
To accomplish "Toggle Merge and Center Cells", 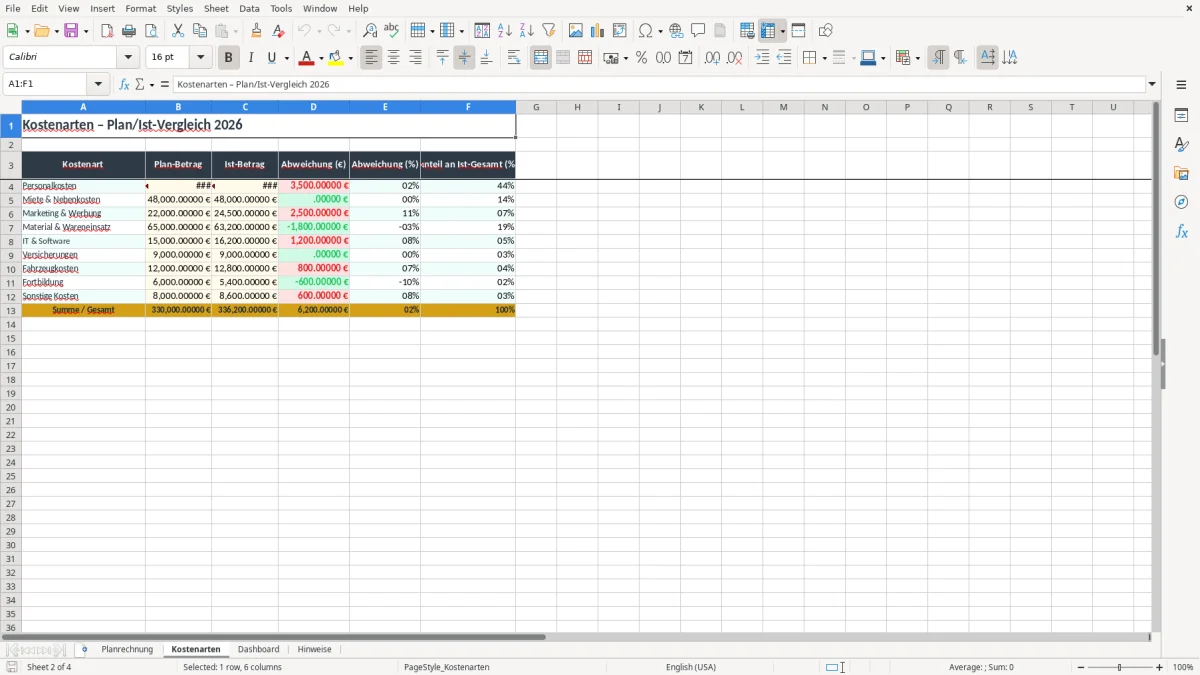I will click(541, 58).
